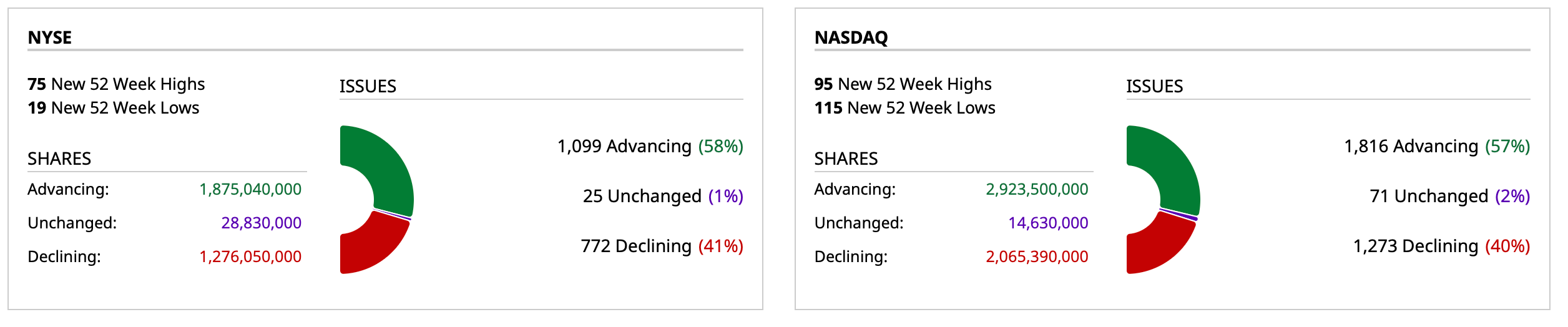Click the 1,816 Advancing (57%) issues label
Viewport: 1568px width, 327px height.
[1436, 146]
